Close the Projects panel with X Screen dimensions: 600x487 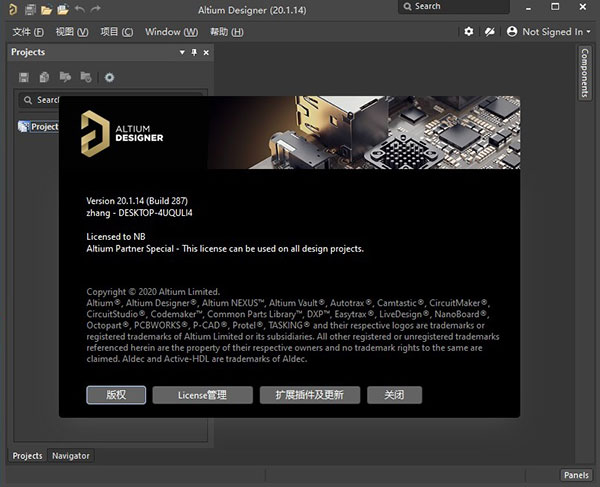206,52
